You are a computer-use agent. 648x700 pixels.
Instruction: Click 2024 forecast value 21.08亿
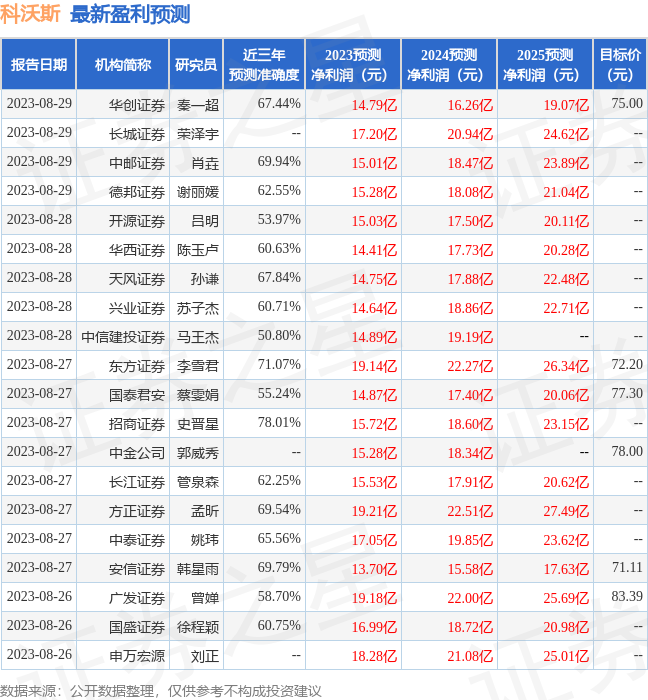470,656
